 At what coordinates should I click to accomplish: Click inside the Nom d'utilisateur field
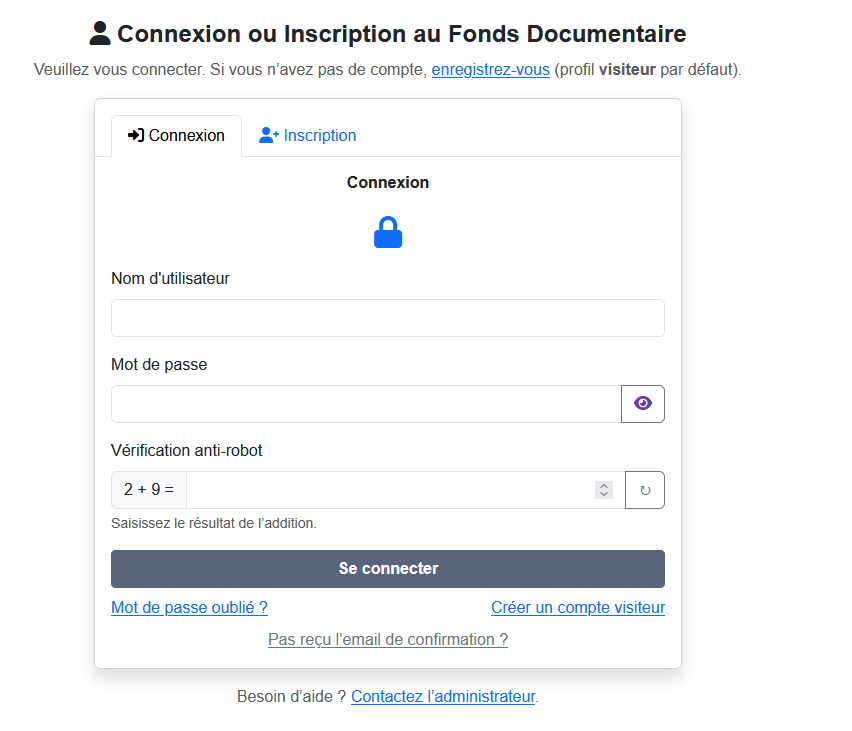click(388, 318)
